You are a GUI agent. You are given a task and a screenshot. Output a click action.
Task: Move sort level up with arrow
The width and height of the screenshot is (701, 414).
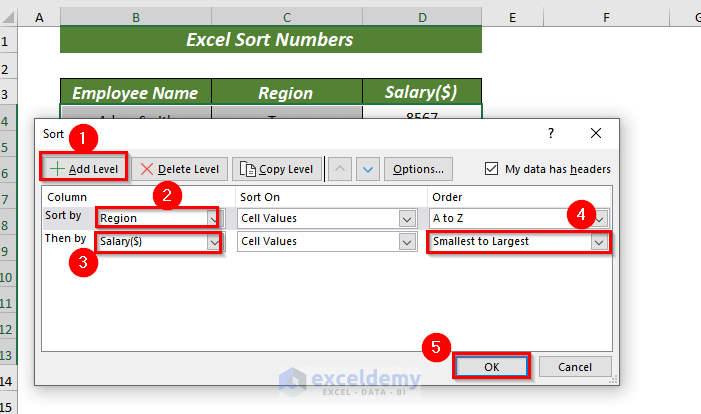[340, 169]
